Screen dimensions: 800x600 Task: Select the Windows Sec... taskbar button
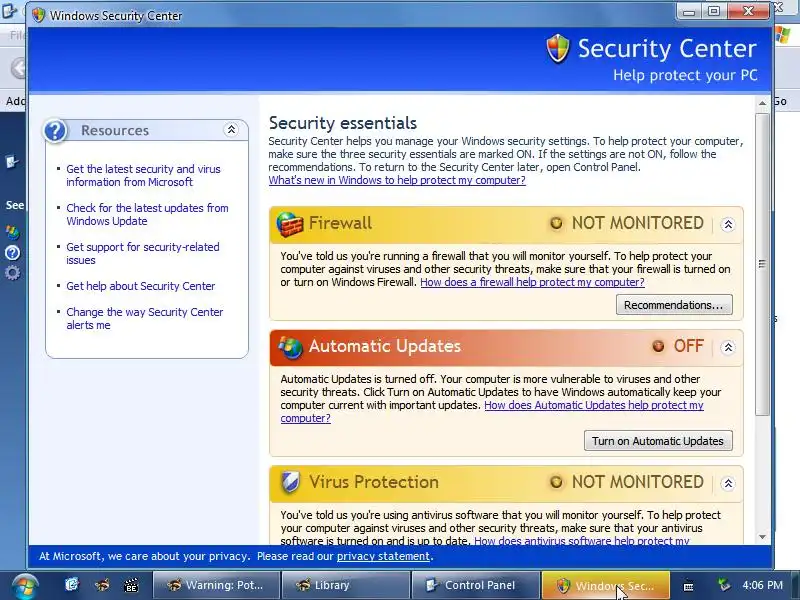click(x=605, y=585)
